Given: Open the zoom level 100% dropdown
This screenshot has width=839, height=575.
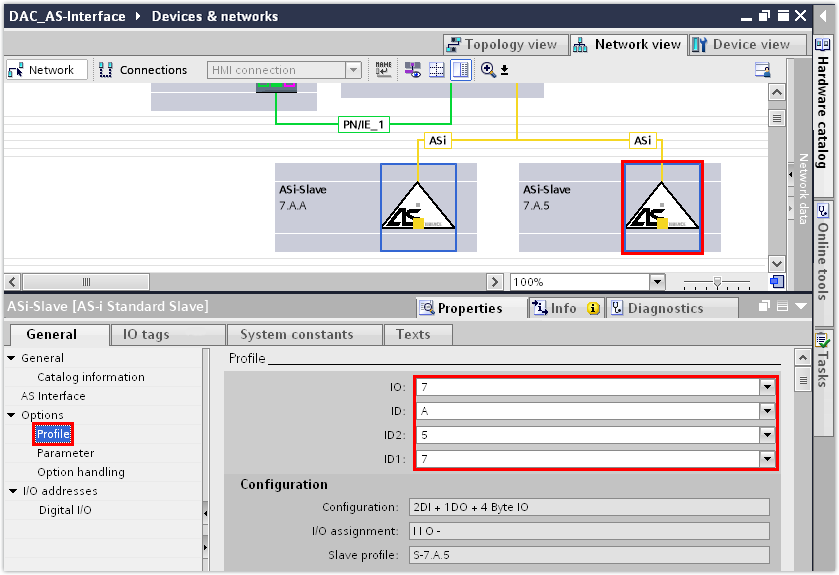Looking at the screenshot, I should (657, 282).
